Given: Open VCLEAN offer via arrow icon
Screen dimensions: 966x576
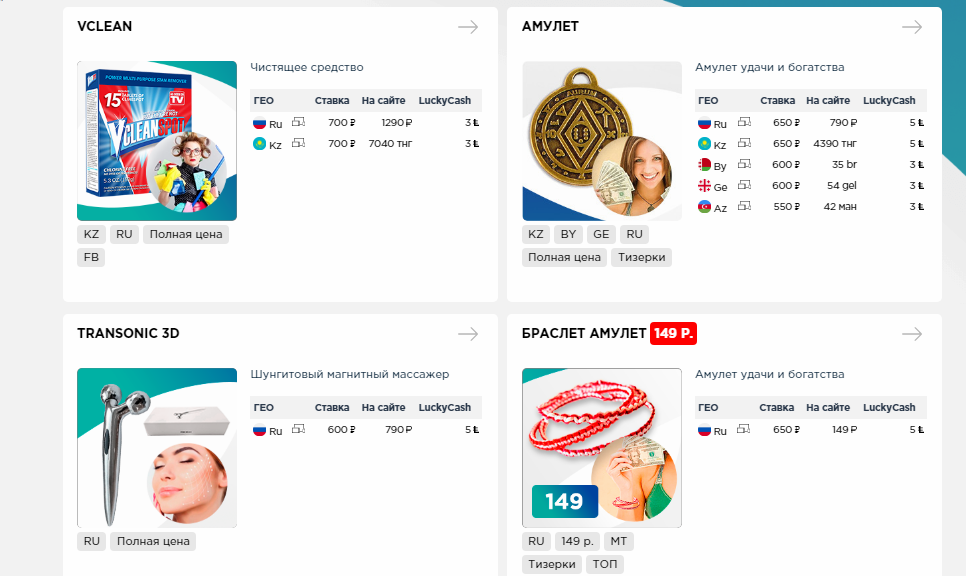Looking at the screenshot, I should point(468,27).
